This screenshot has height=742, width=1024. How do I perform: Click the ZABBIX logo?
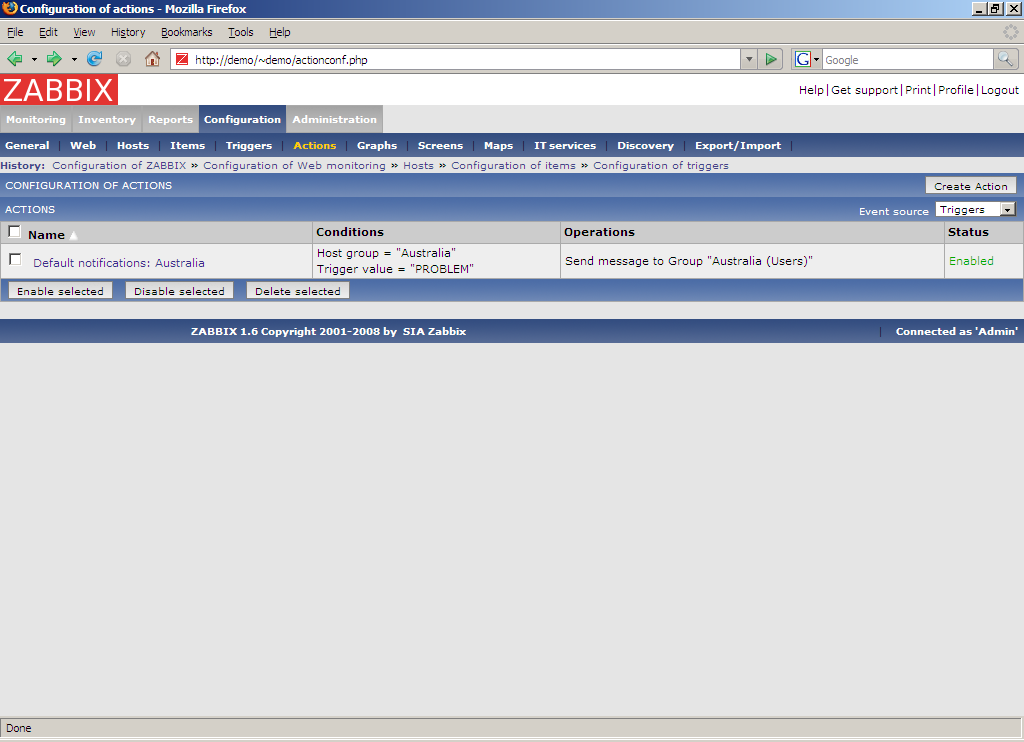point(59,89)
